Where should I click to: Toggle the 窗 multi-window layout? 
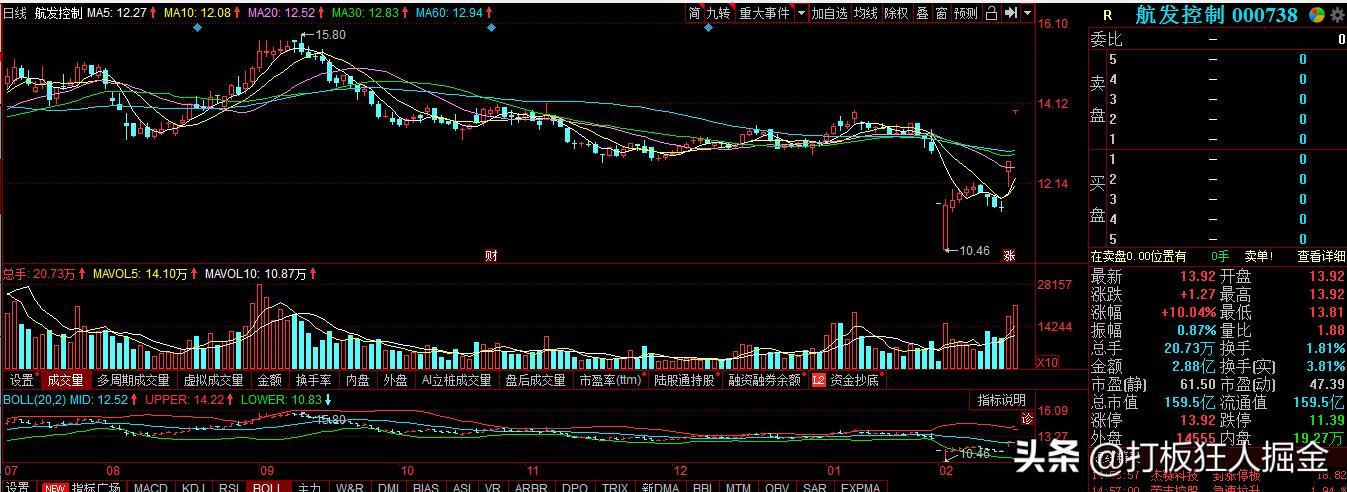(x=941, y=13)
